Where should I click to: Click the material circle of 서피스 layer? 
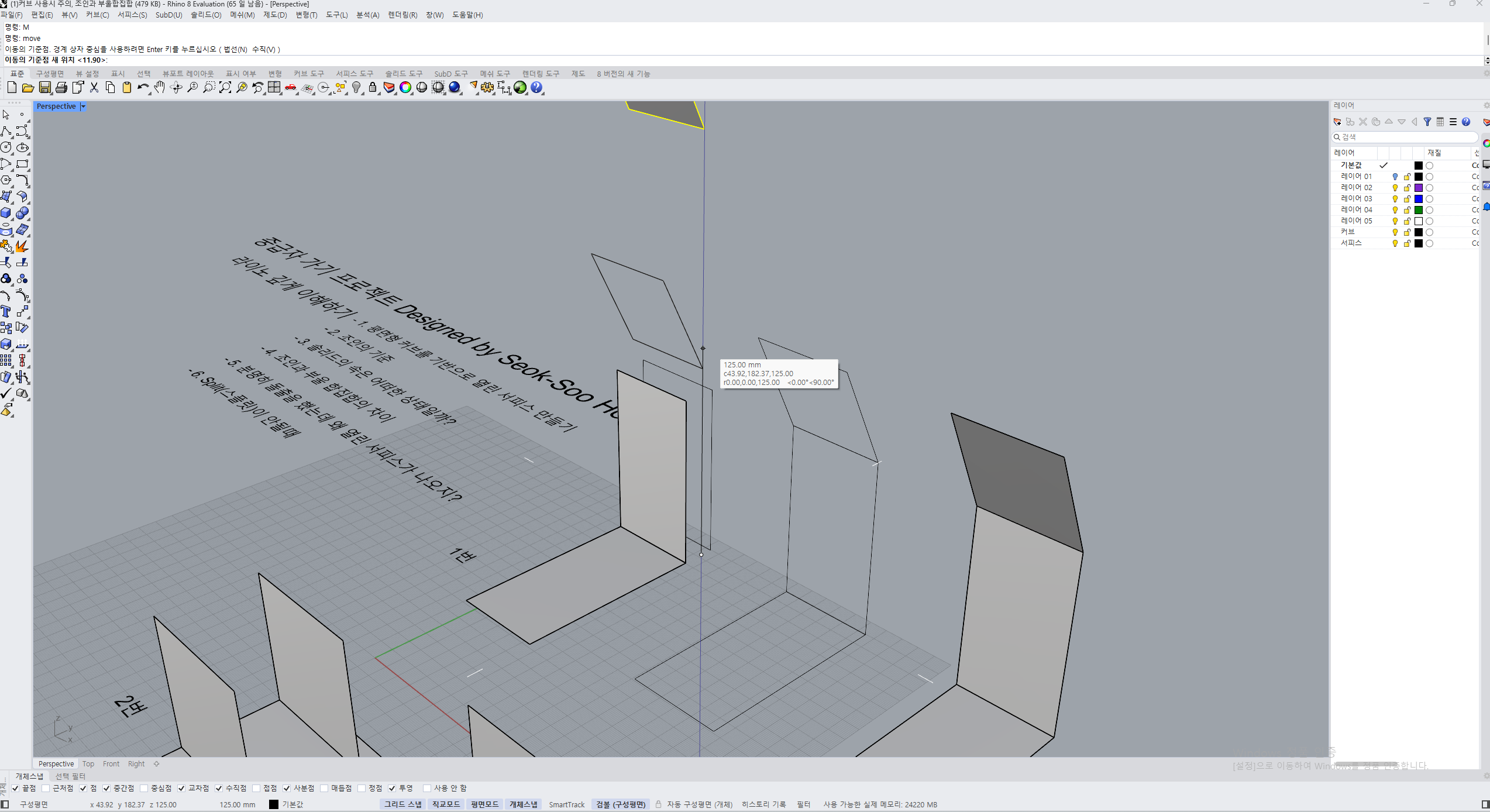tap(1430, 243)
